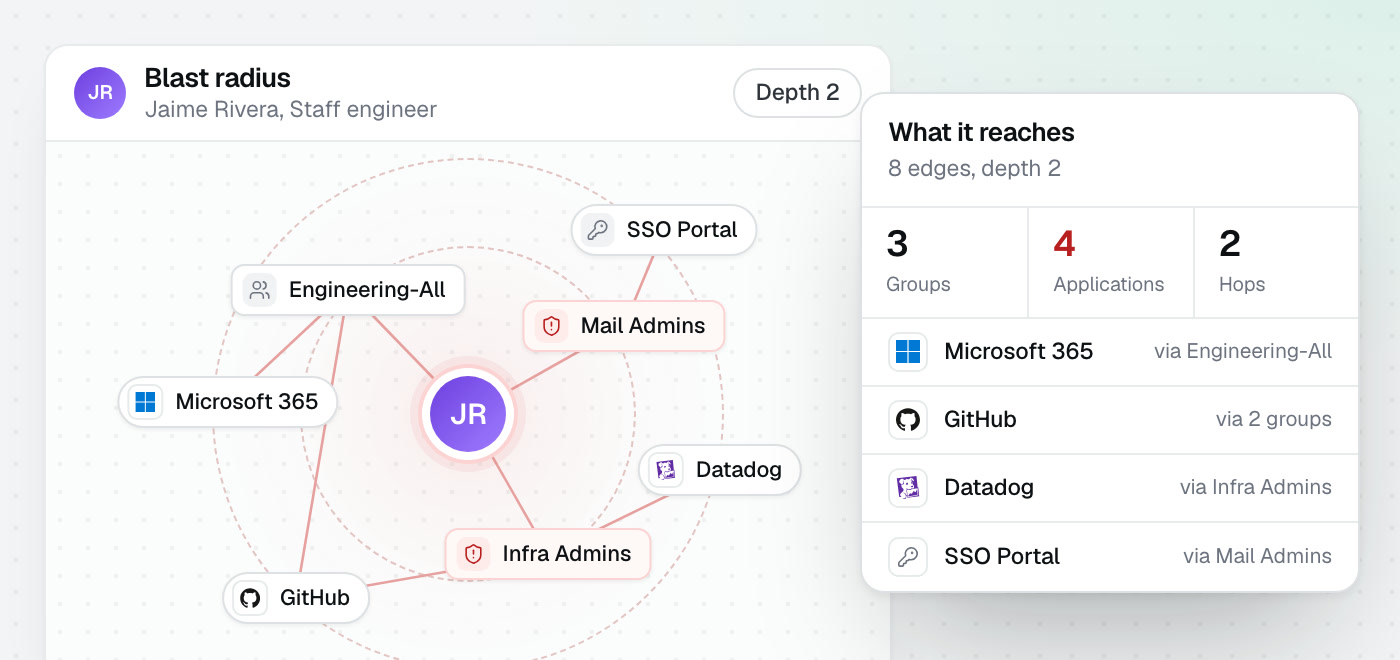The width and height of the screenshot is (1400, 660).
Task: Click the Datadog icon in the reaches list
Action: [908, 488]
